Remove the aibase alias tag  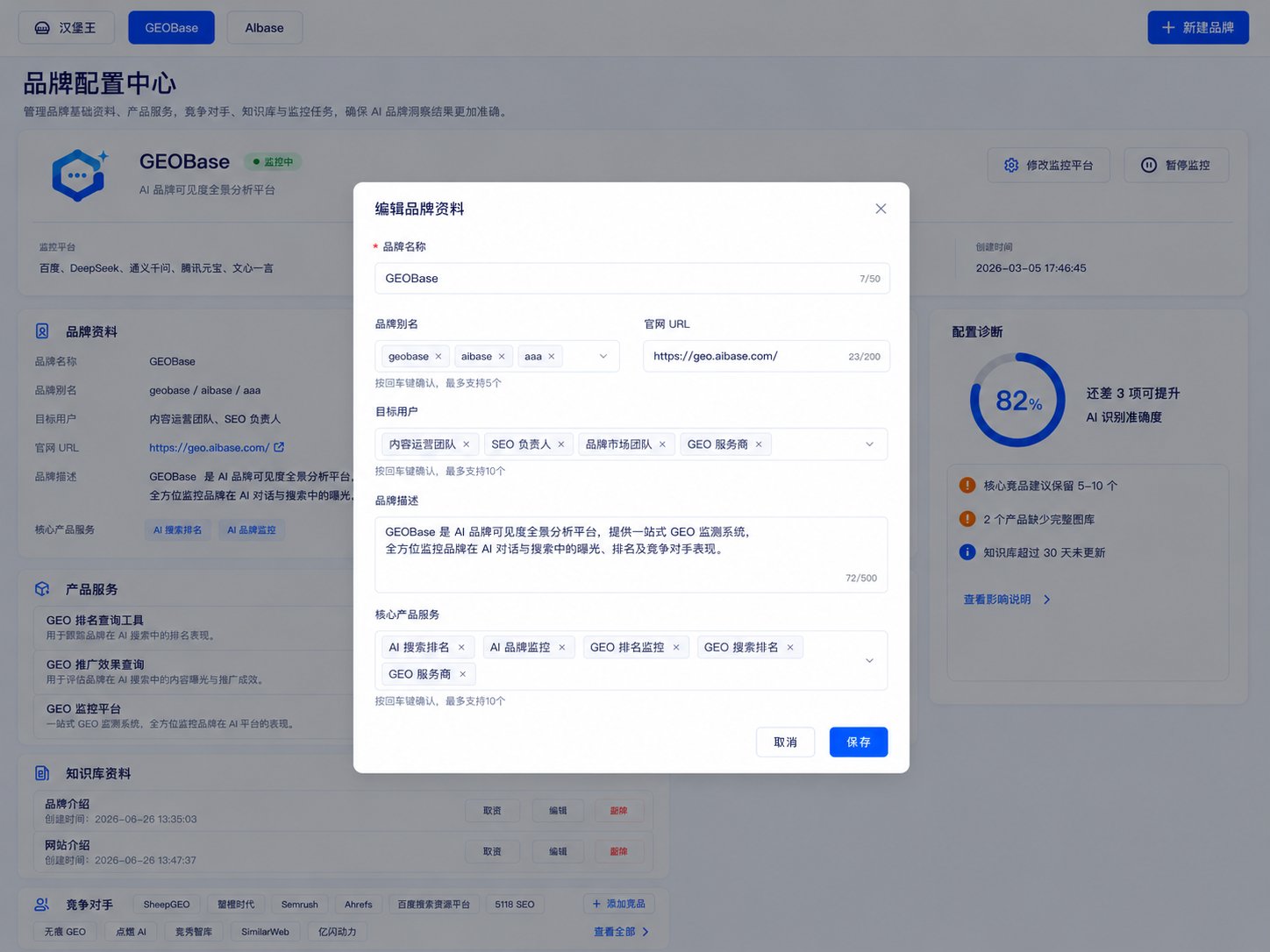(x=502, y=357)
